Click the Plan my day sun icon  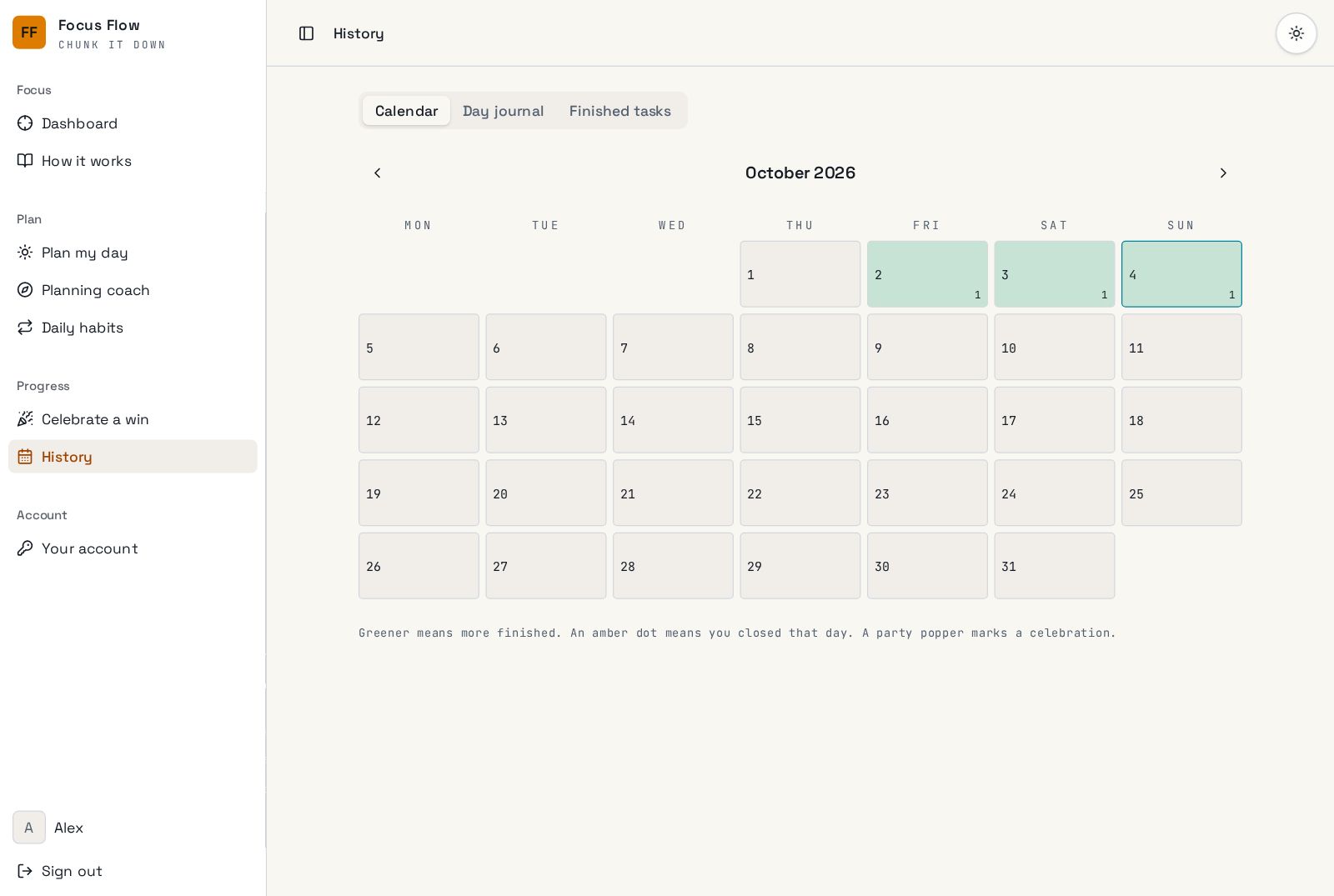coord(25,253)
